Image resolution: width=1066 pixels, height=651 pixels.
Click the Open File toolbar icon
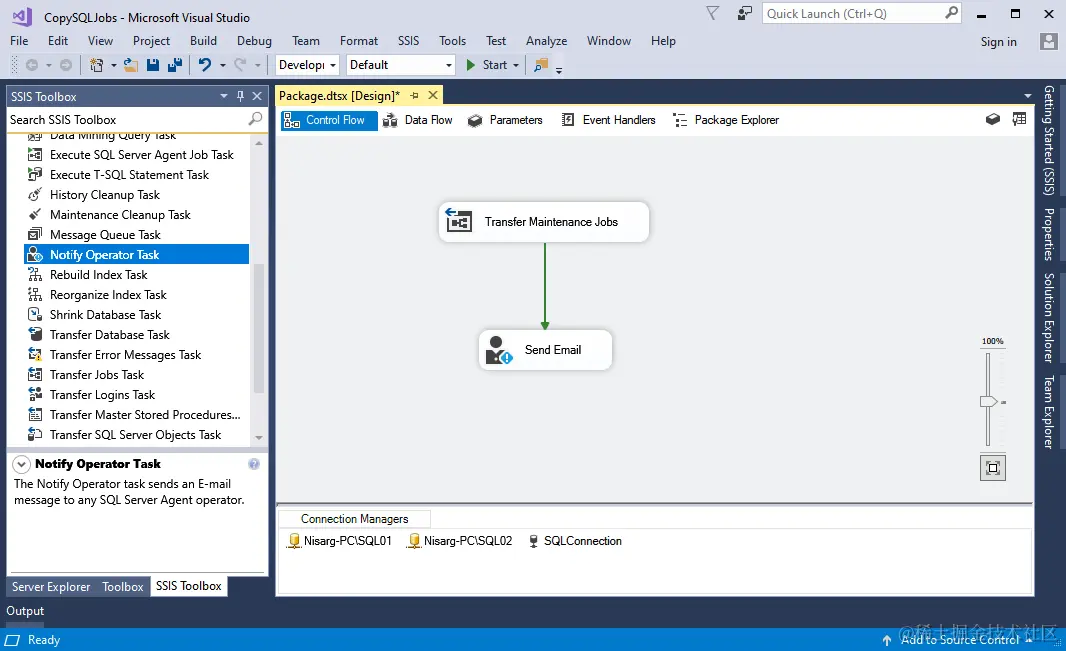[x=131, y=65]
